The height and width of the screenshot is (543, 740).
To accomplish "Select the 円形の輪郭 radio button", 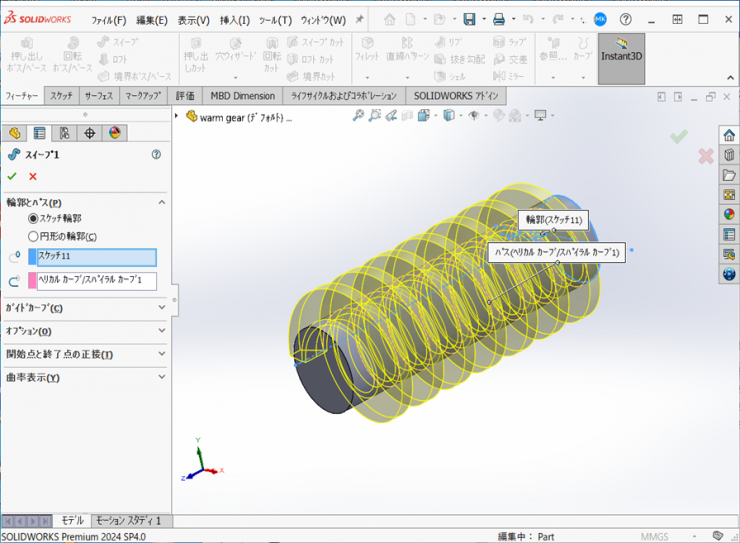I will (34, 237).
